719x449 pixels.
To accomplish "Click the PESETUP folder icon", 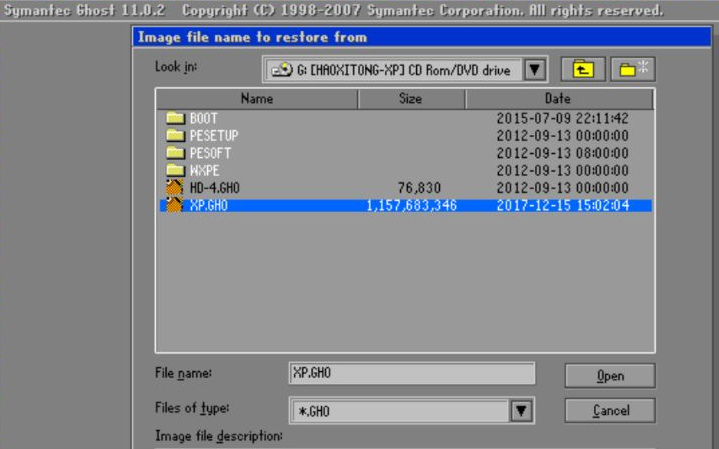I will (x=175, y=135).
